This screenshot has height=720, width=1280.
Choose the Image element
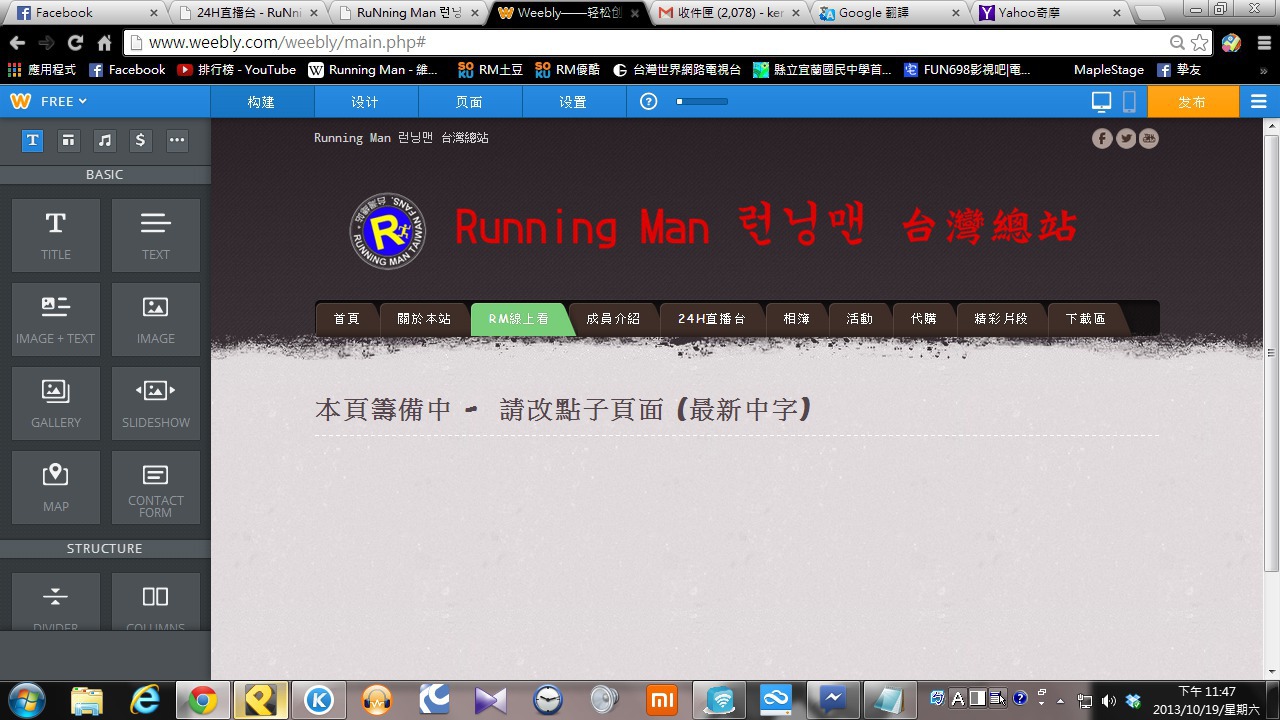[x=156, y=319]
